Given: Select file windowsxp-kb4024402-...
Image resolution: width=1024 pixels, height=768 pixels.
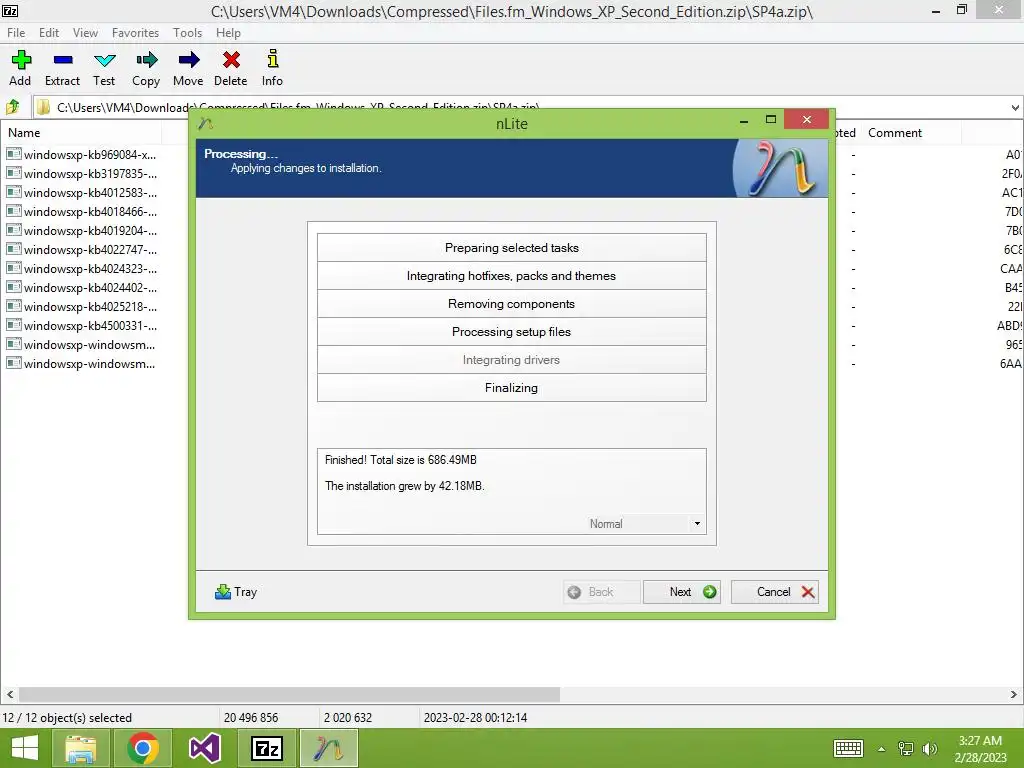Looking at the screenshot, I should tap(90, 287).
